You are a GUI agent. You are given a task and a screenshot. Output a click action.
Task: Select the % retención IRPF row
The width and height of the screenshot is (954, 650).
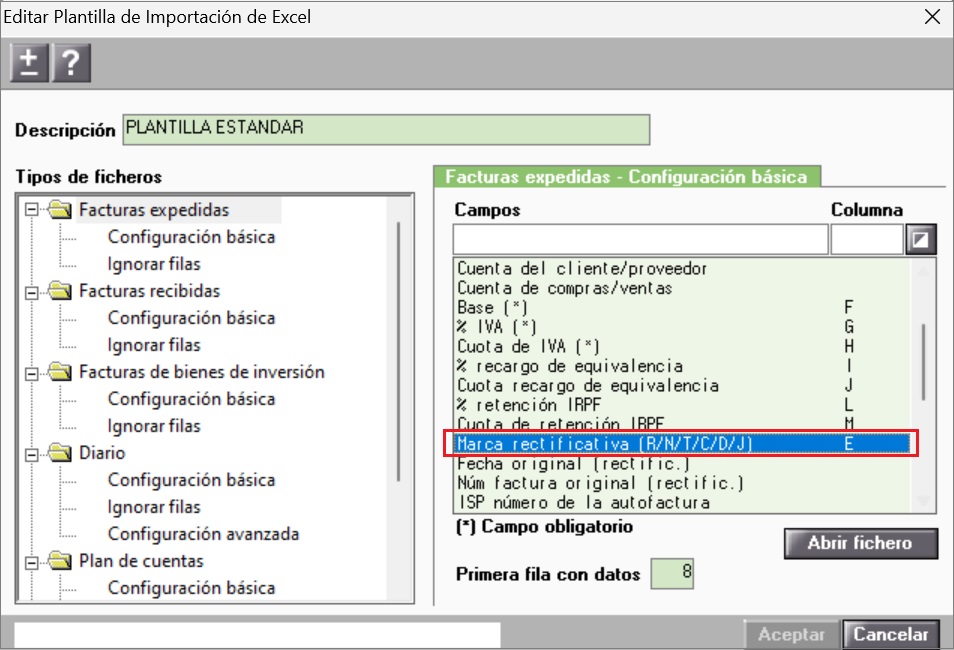click(x=681, y=405)
